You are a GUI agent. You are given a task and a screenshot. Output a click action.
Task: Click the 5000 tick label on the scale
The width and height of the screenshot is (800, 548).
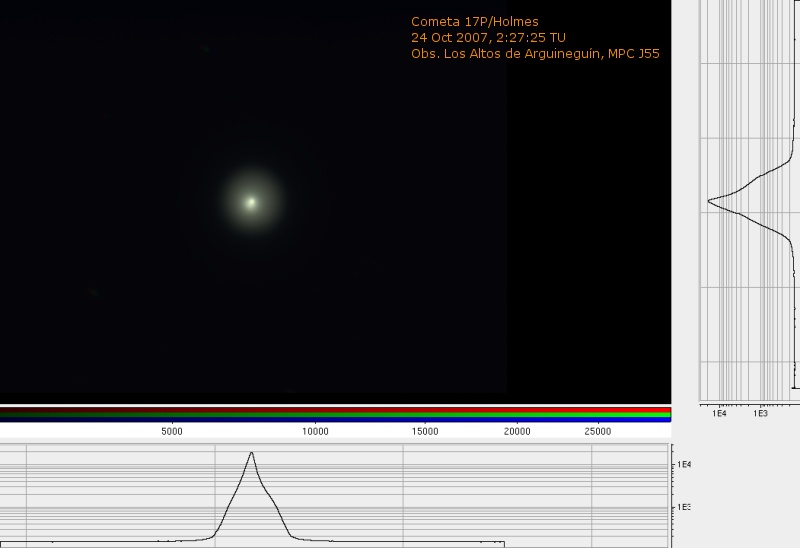pos(172,431)
